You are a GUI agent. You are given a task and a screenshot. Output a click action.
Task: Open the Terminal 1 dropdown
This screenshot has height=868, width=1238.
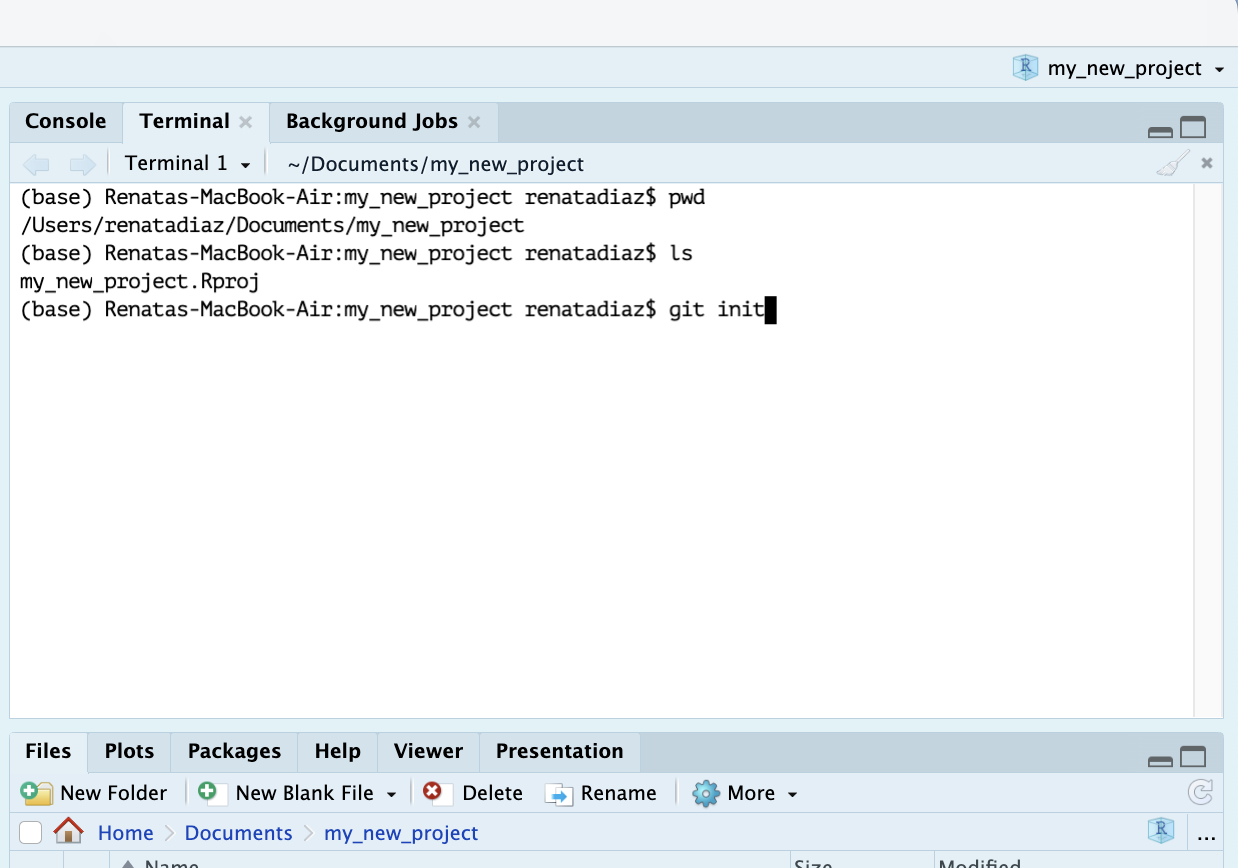[187, 164]
